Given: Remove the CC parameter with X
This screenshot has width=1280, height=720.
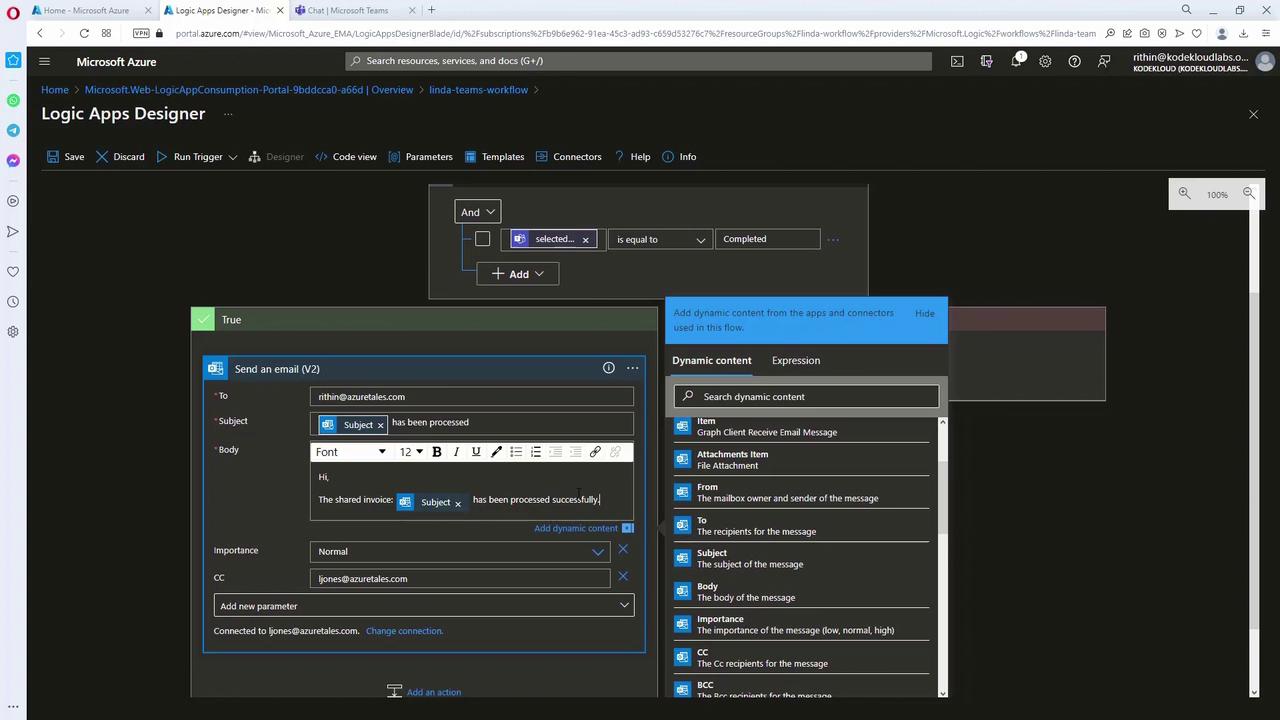Looking at the screenshot, I should [x=623, y=576].
